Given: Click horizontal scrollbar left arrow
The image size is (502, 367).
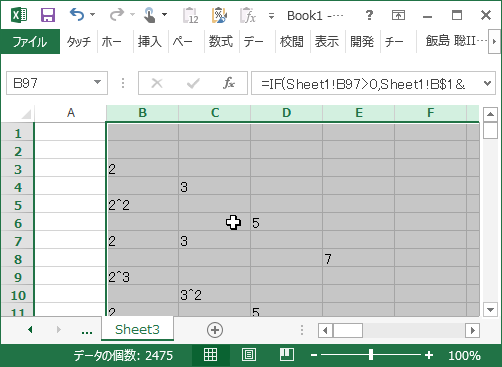Looking at the screenshot, I should 325,331.
